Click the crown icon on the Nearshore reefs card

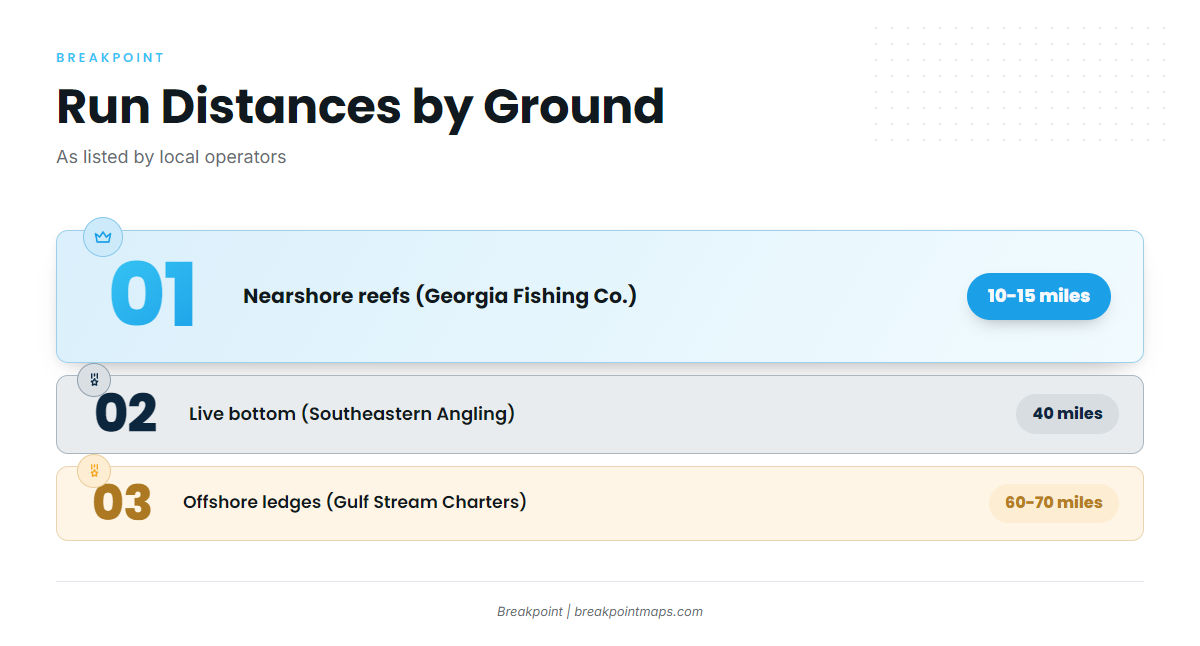[x=103, y=237]
